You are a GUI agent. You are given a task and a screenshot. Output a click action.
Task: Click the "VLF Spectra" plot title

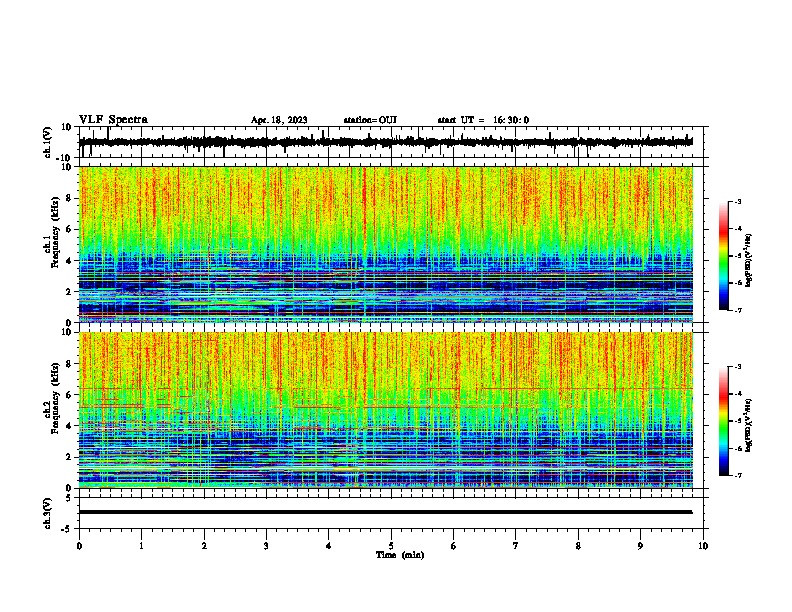tap(113, 120)
